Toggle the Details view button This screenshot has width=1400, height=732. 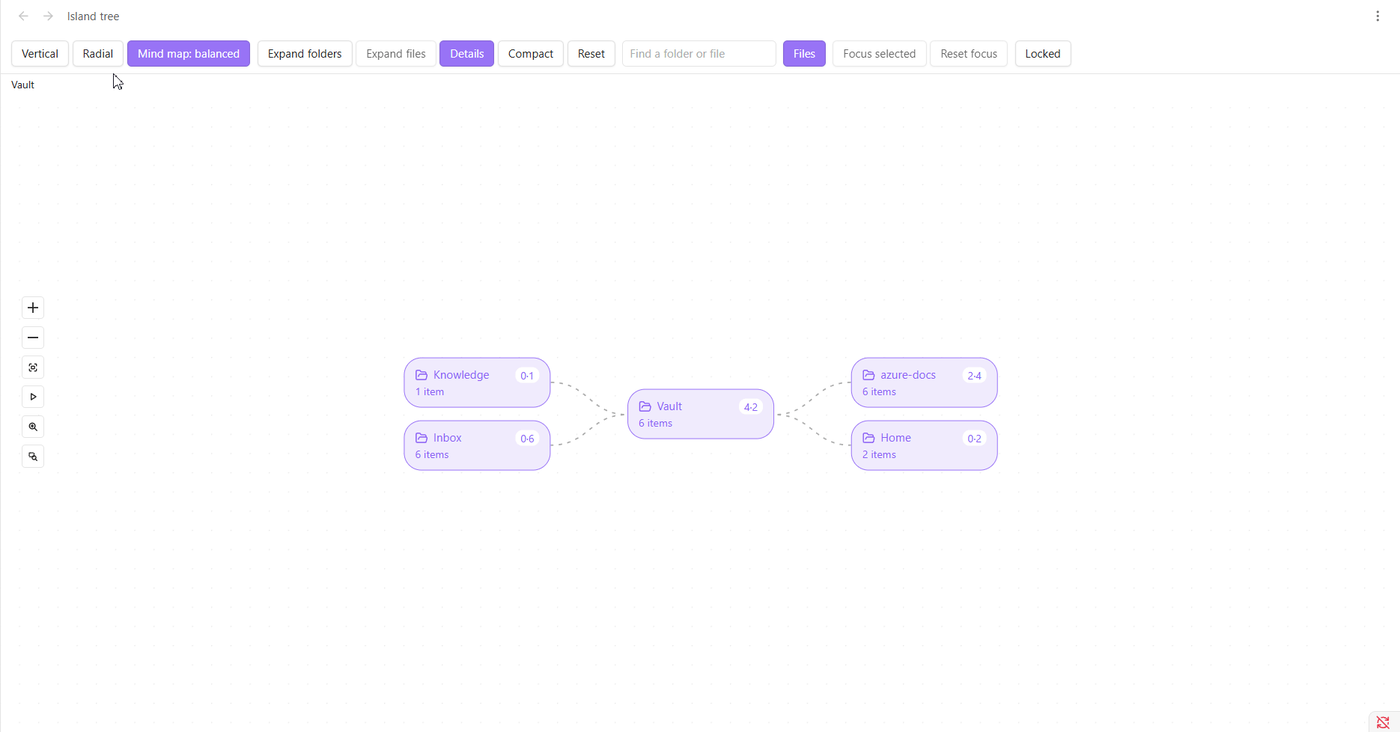pos(467,54)
